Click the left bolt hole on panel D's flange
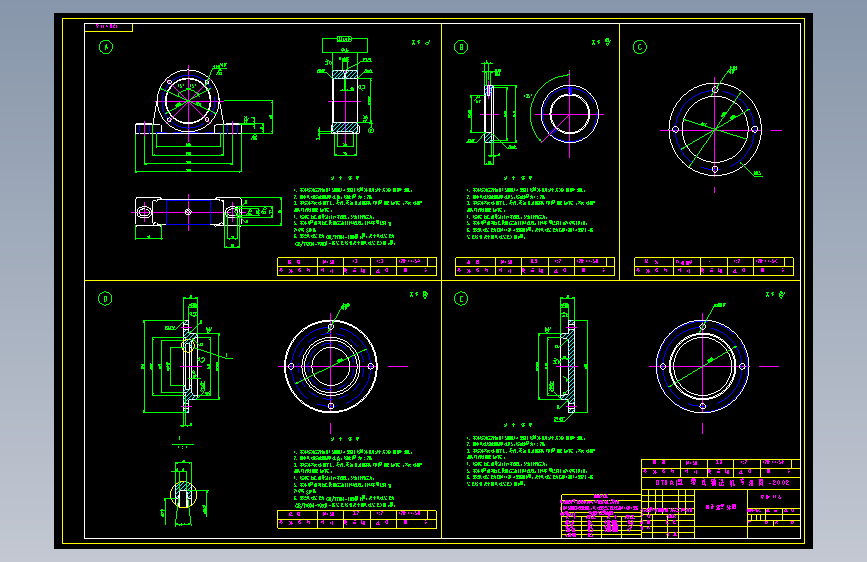This screenshot has height=562, width=867. (291, 366)
